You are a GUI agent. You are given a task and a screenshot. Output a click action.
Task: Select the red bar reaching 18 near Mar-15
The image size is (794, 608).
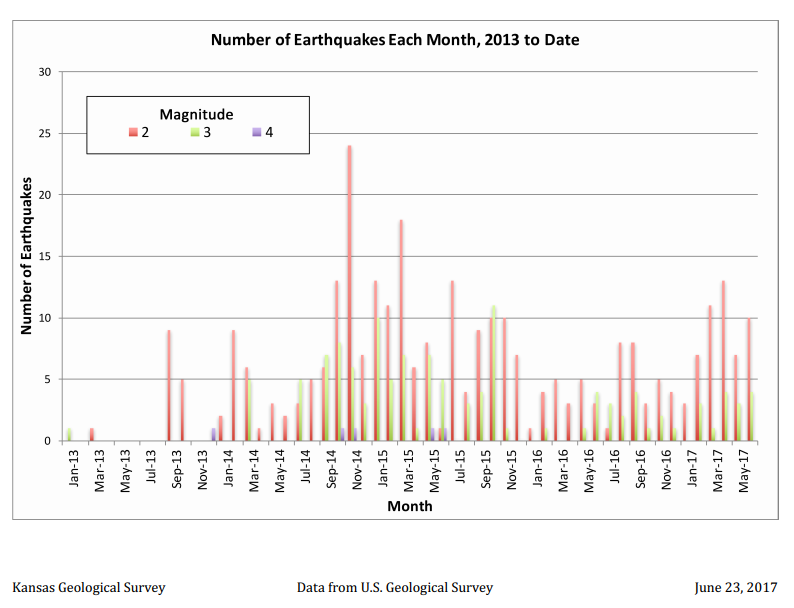[x=401, y=329]
